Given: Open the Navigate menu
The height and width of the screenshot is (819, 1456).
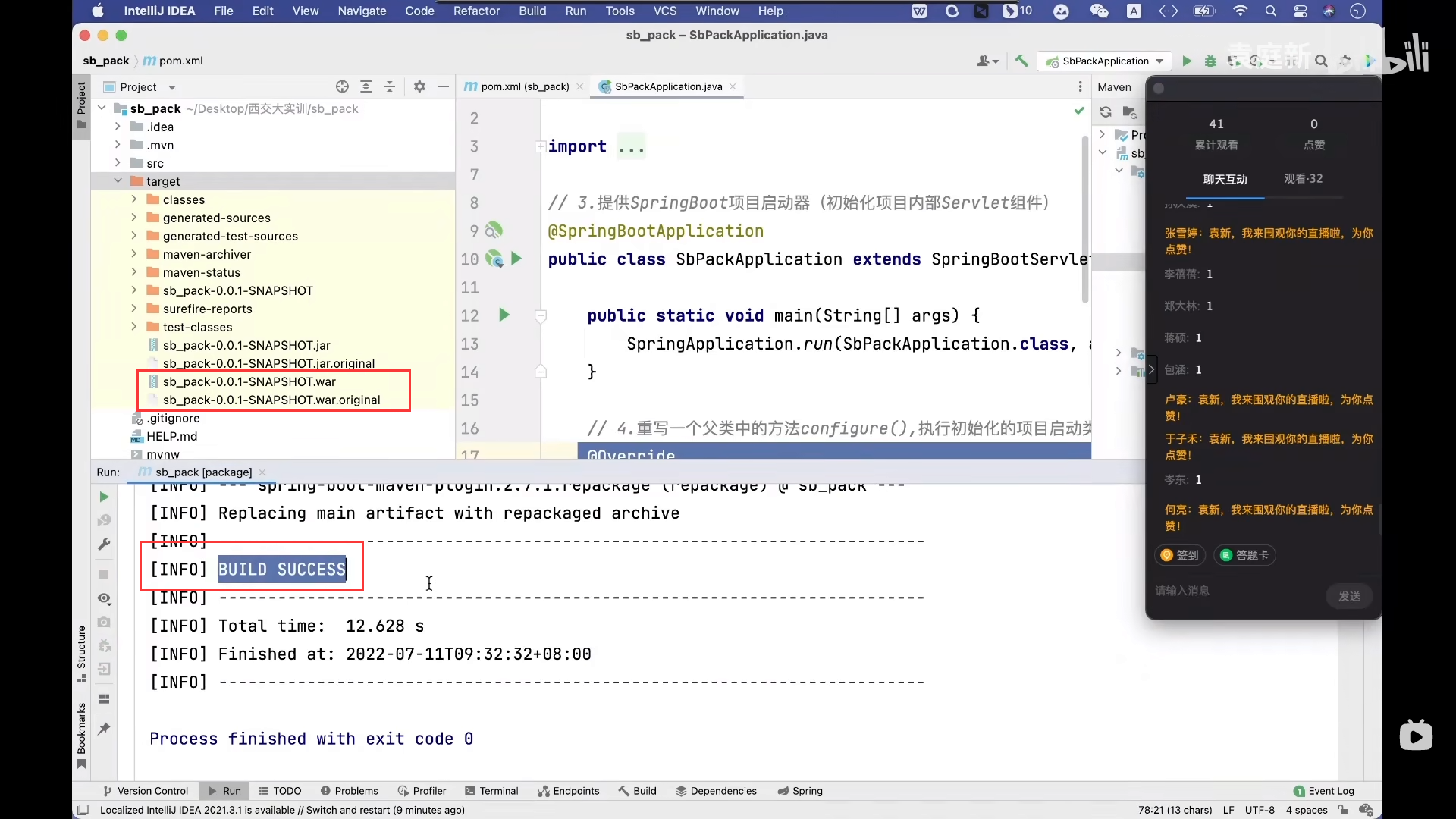Looking at the screenshot, I should coord(362,11).
